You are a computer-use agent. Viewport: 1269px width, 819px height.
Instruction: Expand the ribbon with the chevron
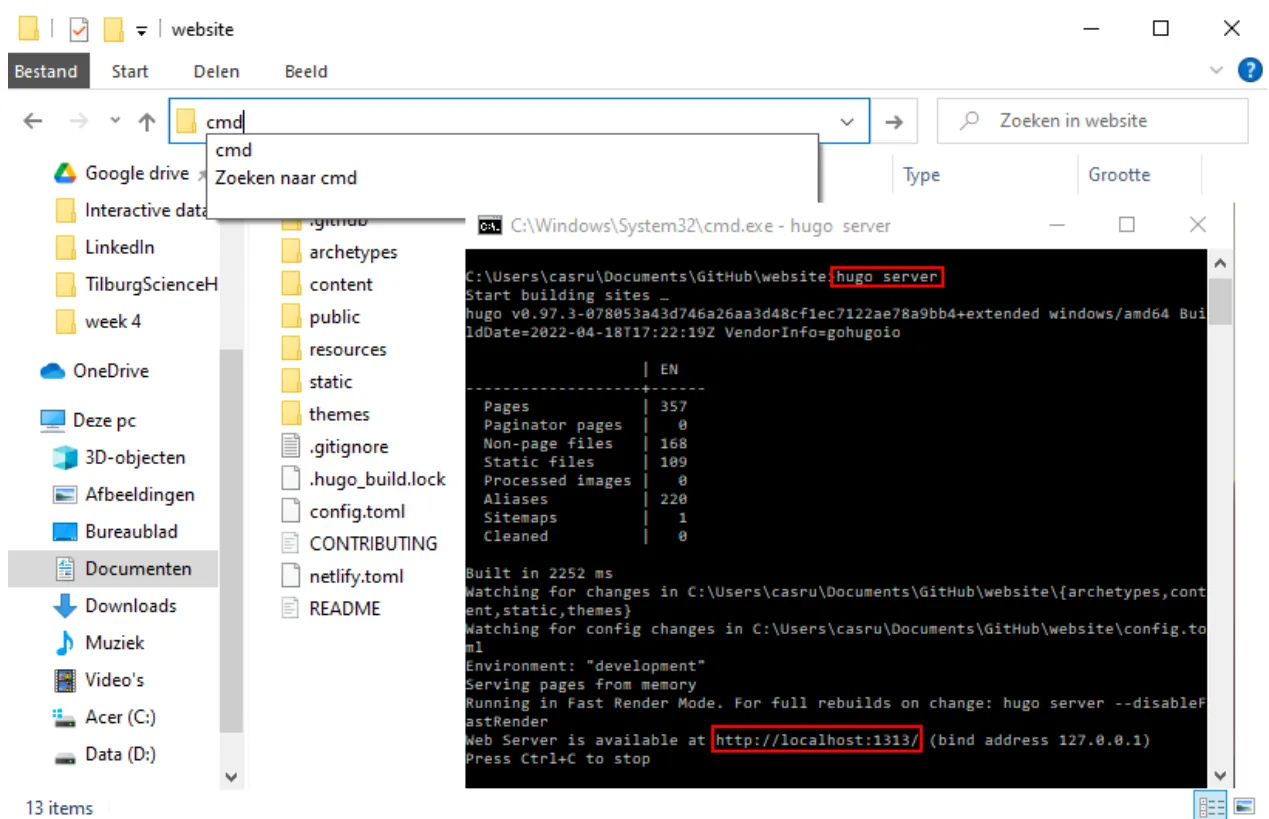[x=1217, y=70]
